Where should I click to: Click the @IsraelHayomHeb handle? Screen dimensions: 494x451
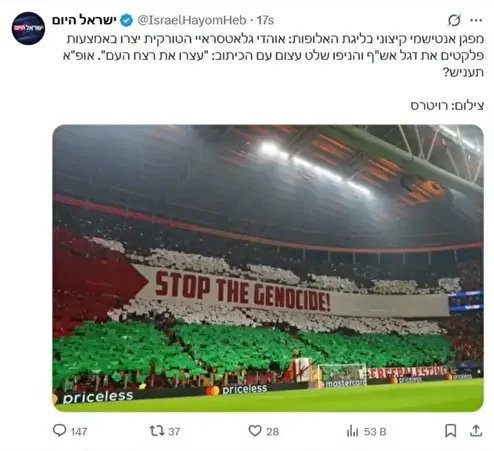pos(192,20)
